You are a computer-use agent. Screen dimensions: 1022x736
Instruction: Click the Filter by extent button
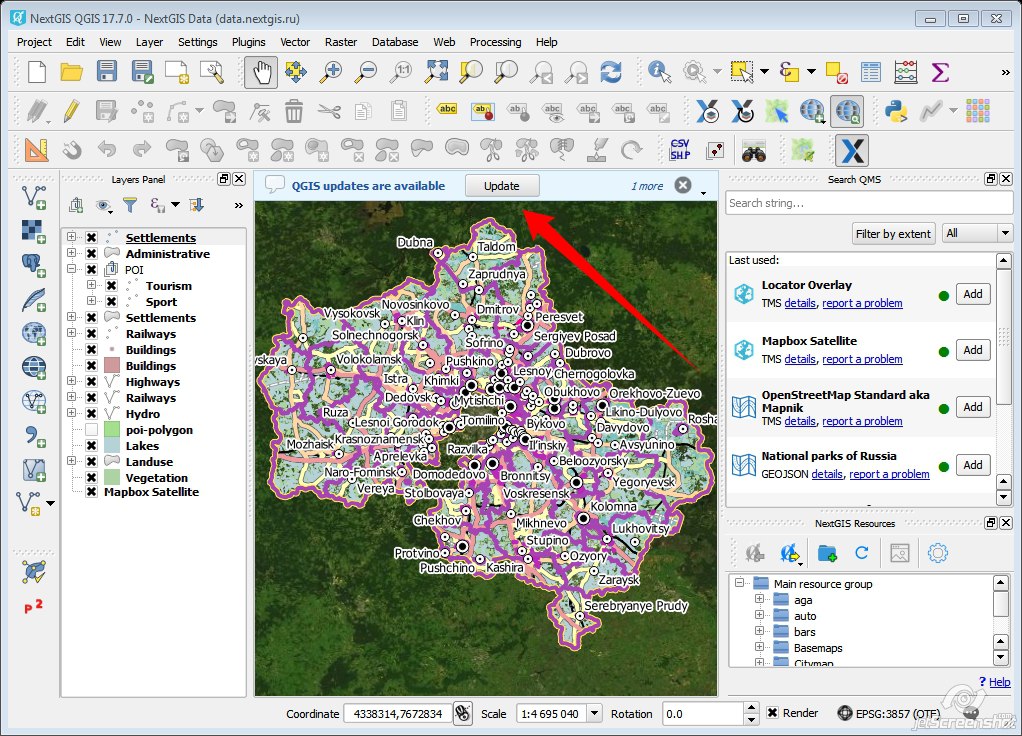click(893, 233)
